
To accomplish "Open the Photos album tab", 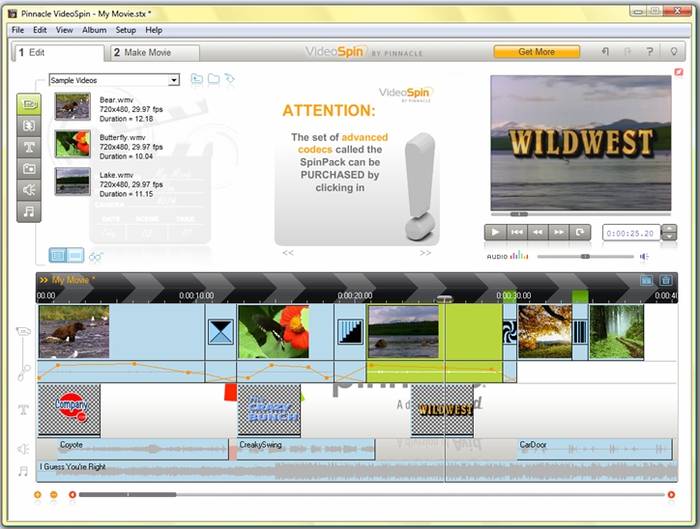I will [x=29, y=168].
